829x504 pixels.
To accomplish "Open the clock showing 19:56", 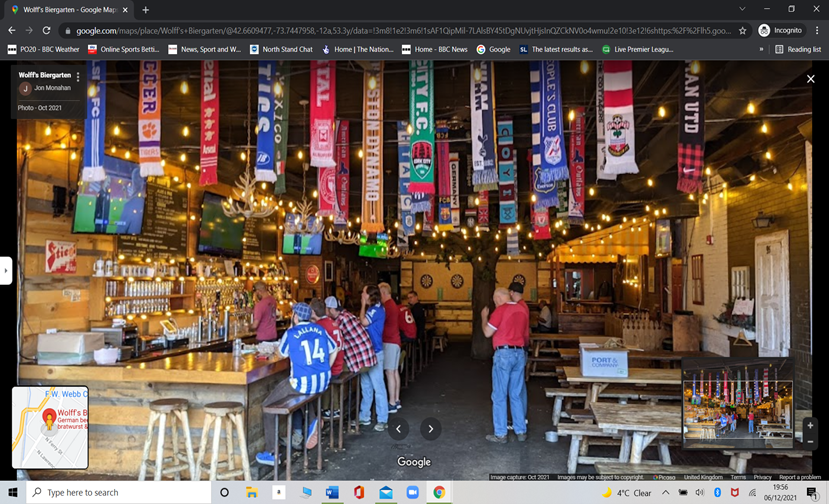I will 780,492.
